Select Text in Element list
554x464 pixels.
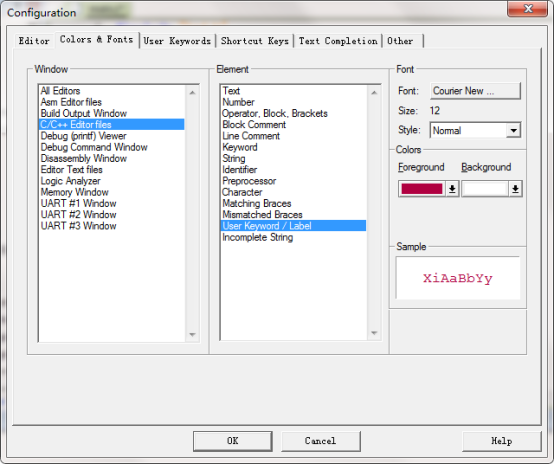click(x=293, y=91)
